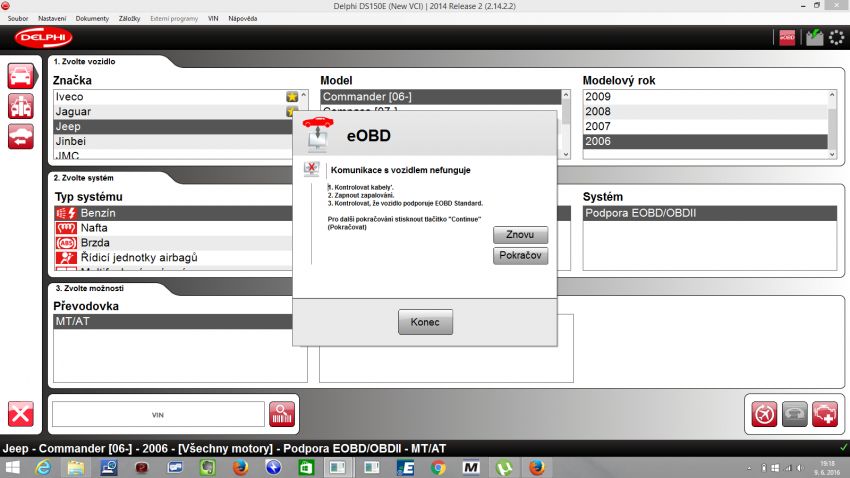The image size is (850, 478).
Task: Open uTorrent from taskbar
Action: [504, 467]
